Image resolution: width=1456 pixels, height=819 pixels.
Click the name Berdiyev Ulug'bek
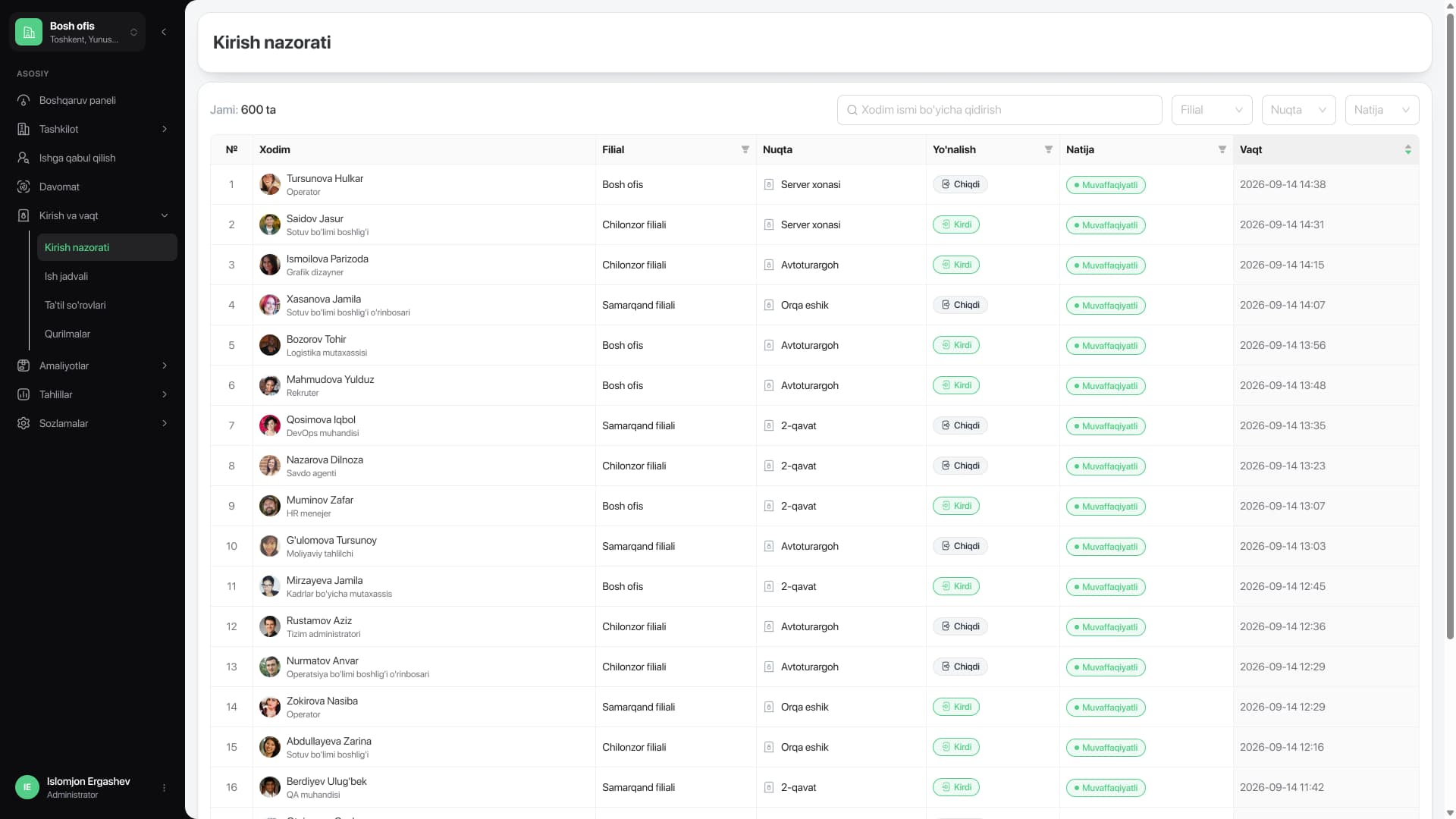coord(326,781)
